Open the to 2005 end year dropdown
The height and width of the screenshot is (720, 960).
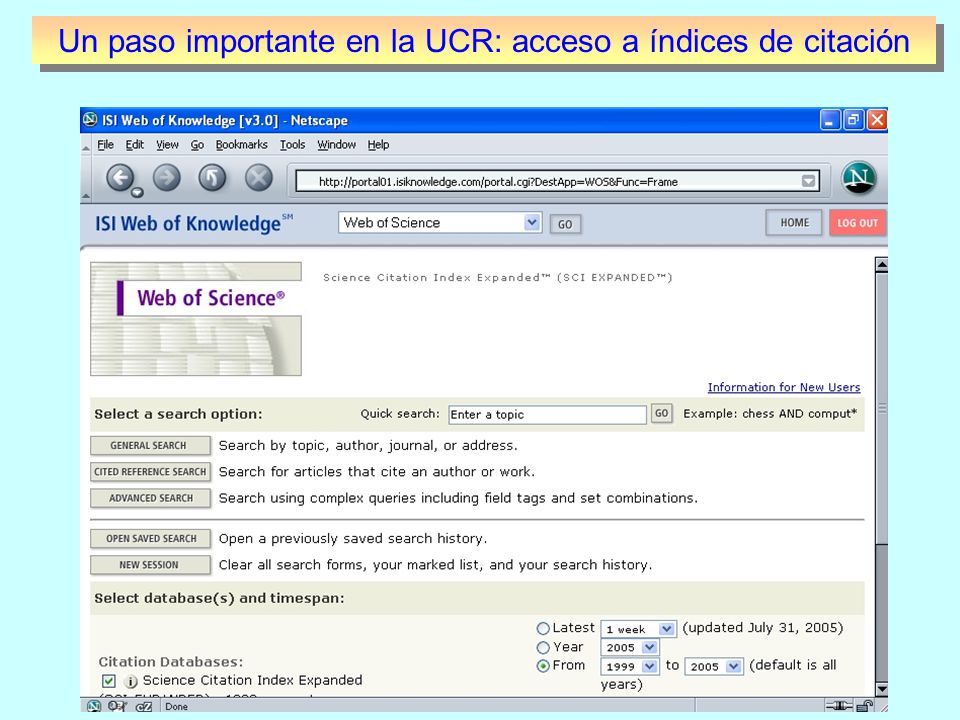pyautogui.click(x=714, y=666)
